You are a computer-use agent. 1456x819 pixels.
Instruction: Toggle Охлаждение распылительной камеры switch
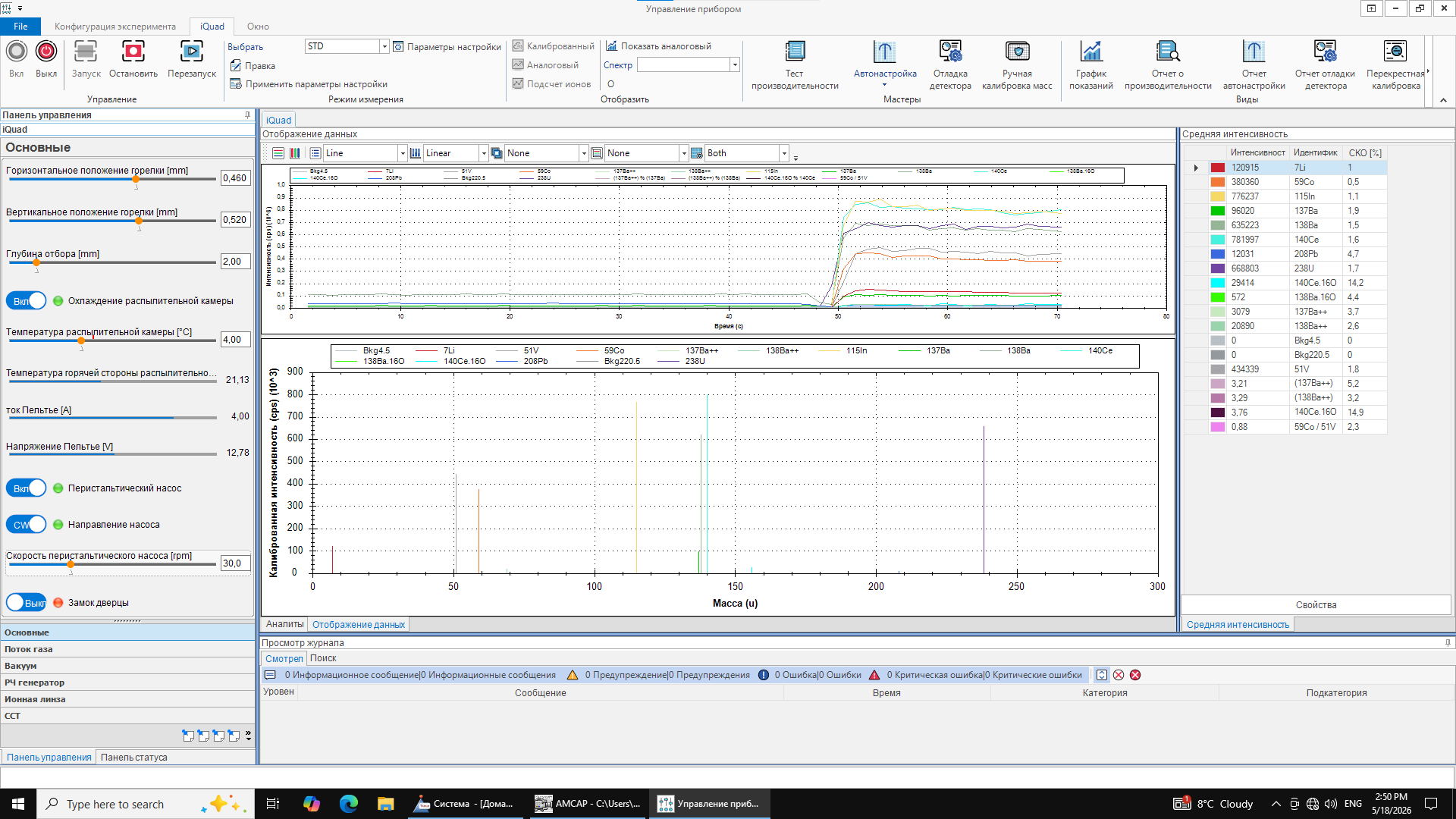tap(27, 301)
